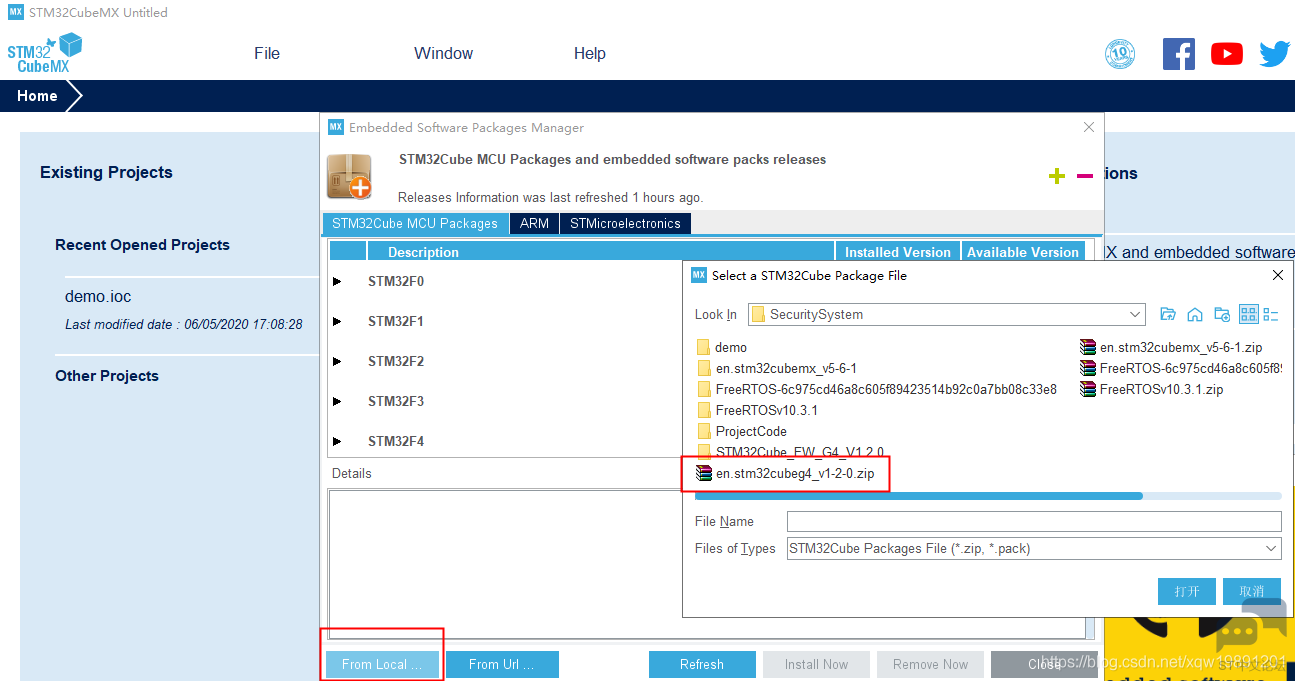Switch to the ARM tab
The width and height of the screenshot is (1295, 681).
pyautogui.click(x=534, y=223)
